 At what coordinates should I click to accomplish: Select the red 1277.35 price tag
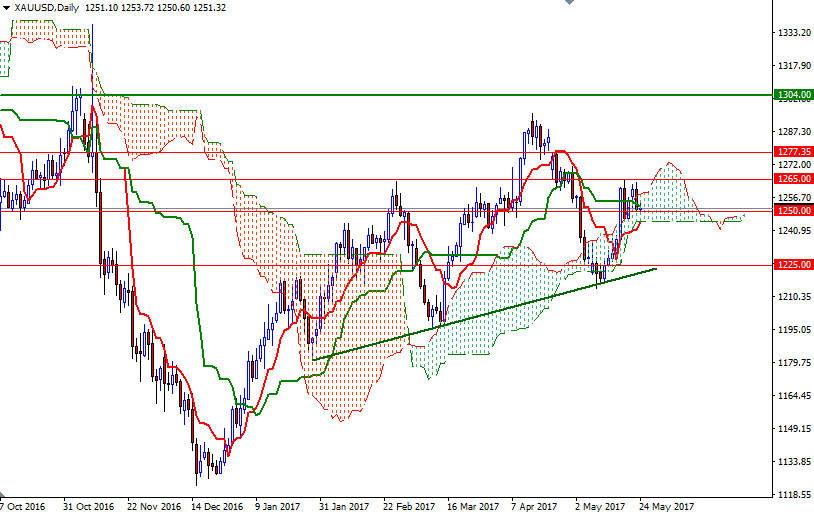click(x=792, y=152)
